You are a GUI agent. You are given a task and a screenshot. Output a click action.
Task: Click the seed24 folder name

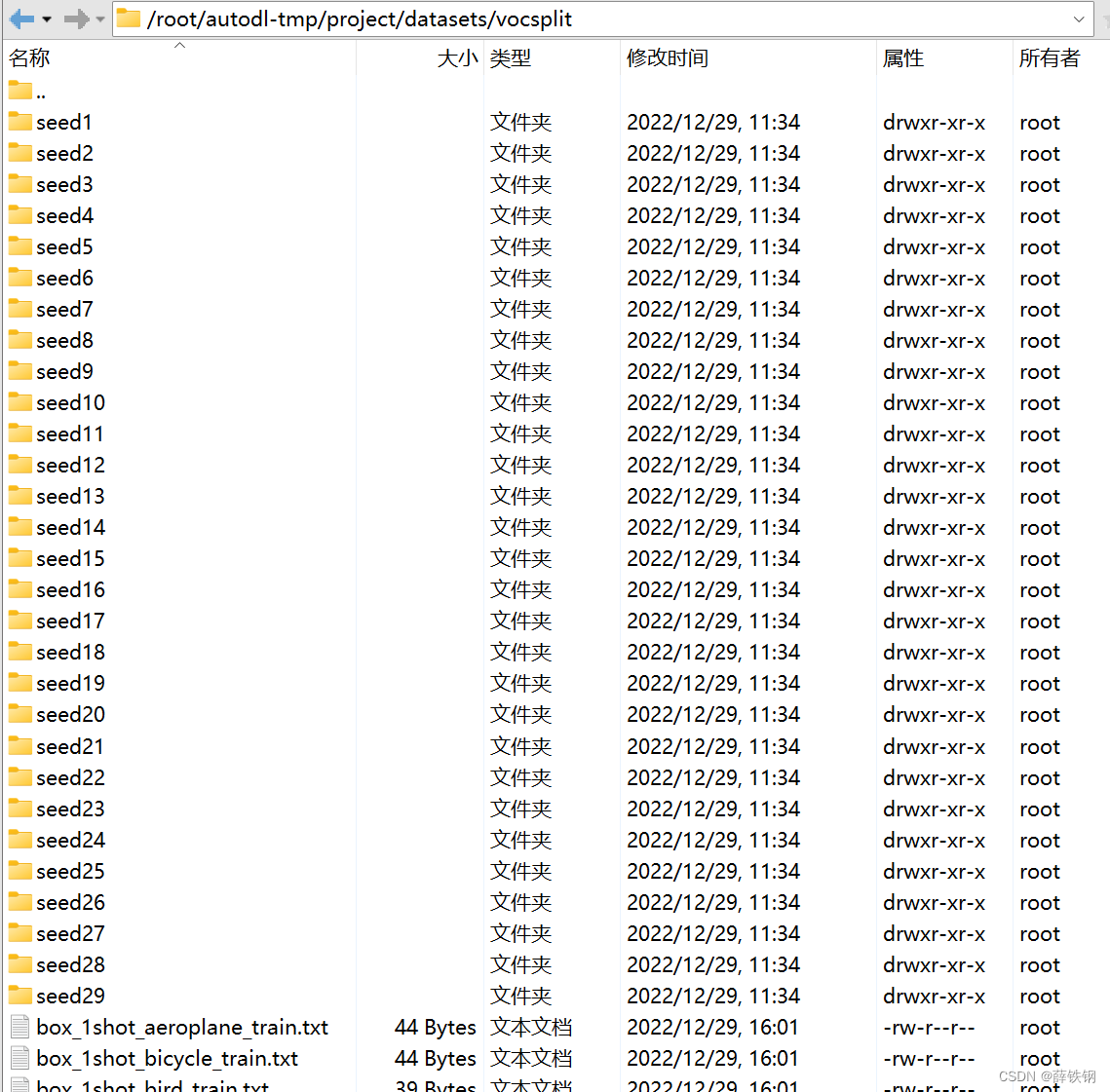[x=71, y=840]
